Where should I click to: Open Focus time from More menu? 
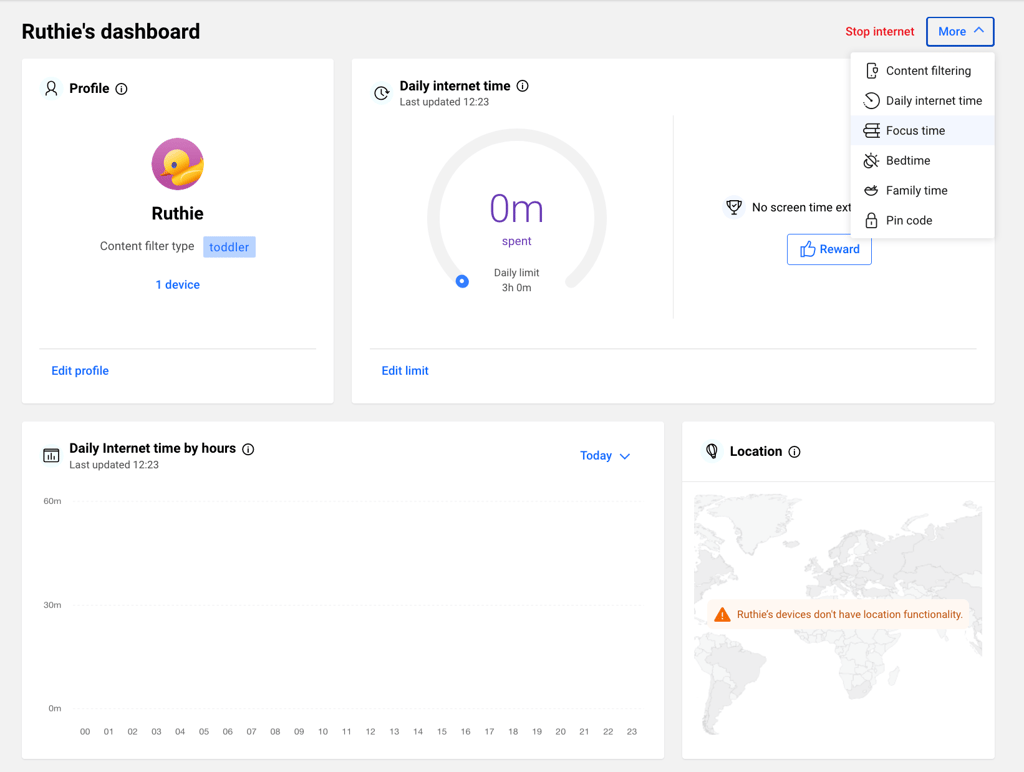[x=922, y=131]
